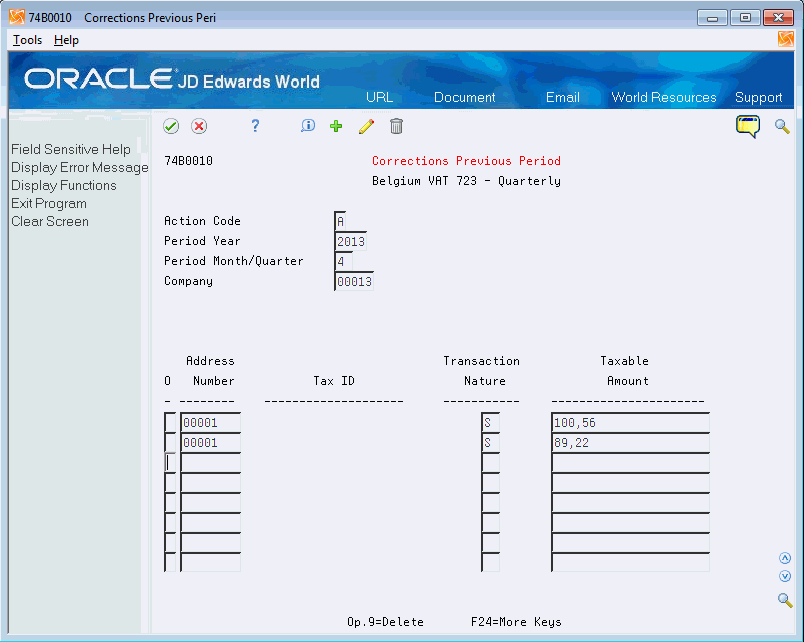Click the yellow chat bubble icon
Screen dimensions: 804x642
click(x=748, y=127)
